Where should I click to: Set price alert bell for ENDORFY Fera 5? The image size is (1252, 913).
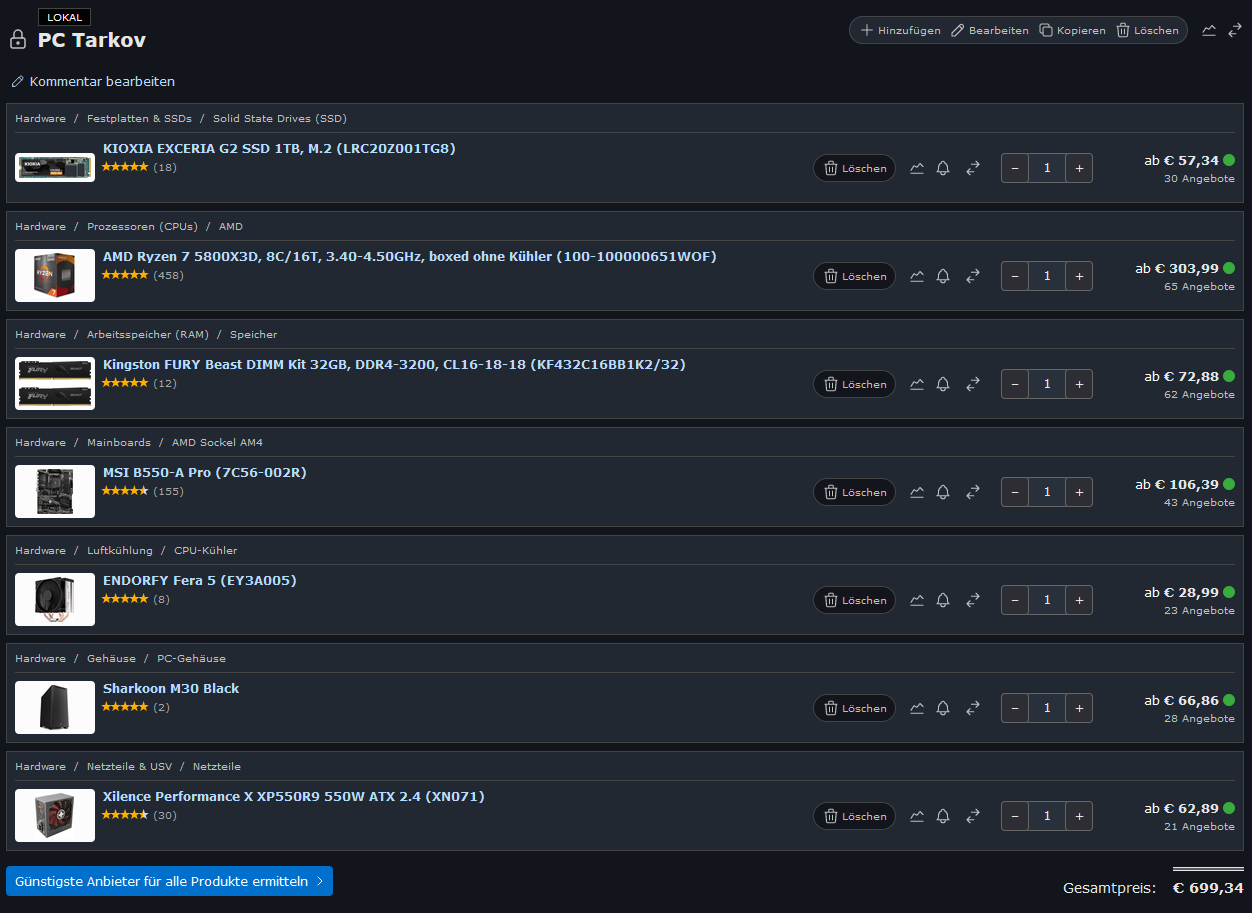pyautogui.click(x=943, y=600)
